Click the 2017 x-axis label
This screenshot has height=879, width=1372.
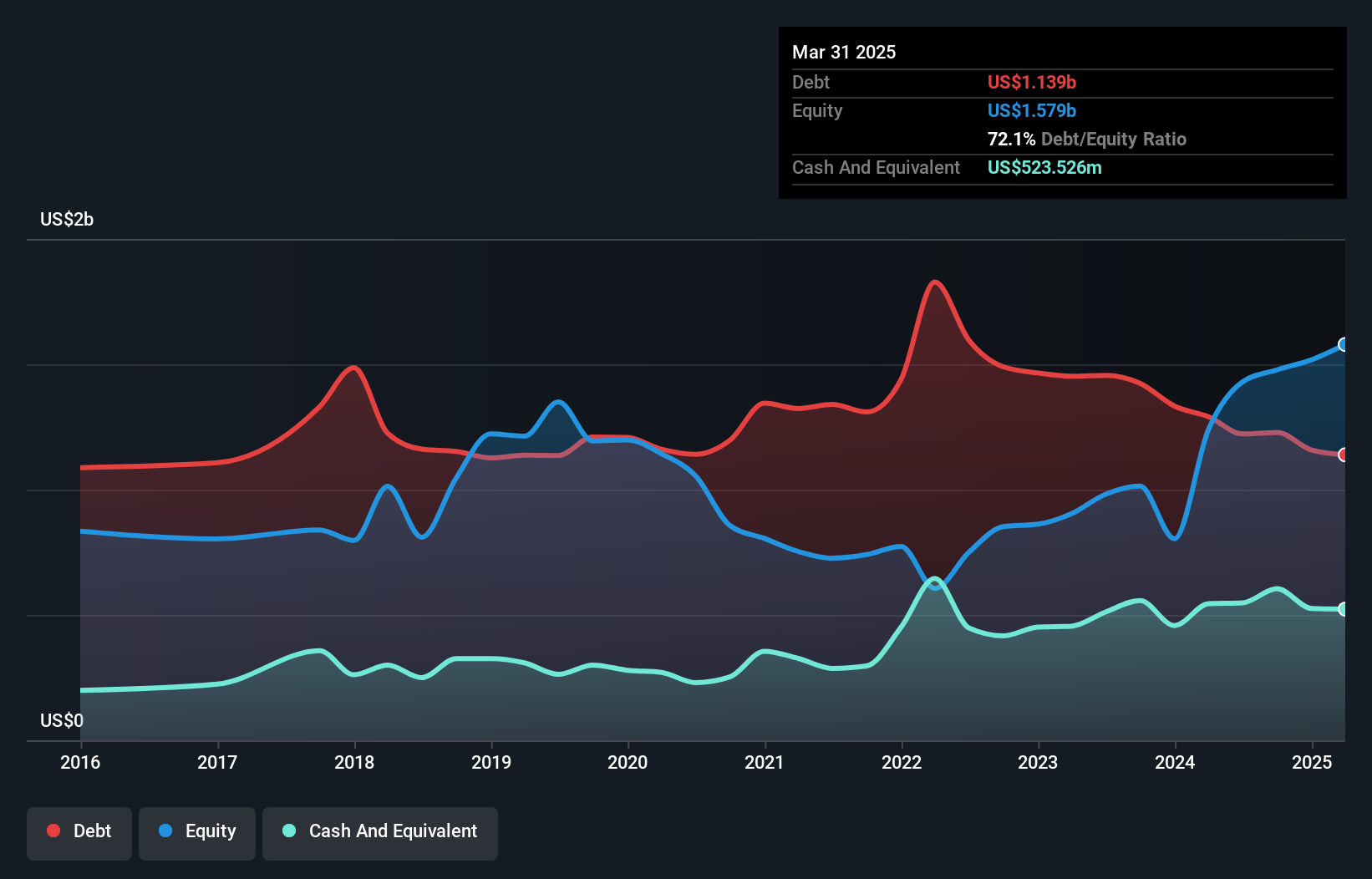pos(217,762)
